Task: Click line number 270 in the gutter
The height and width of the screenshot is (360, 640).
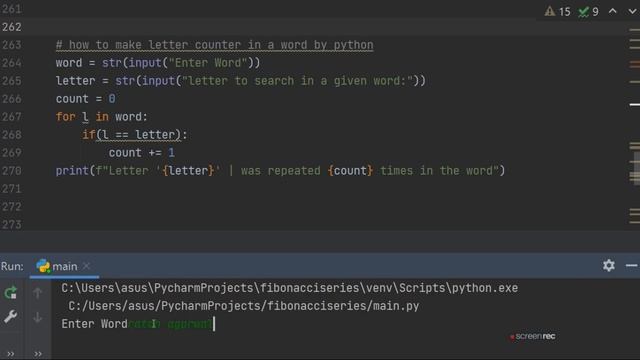Action: (12, 171)
